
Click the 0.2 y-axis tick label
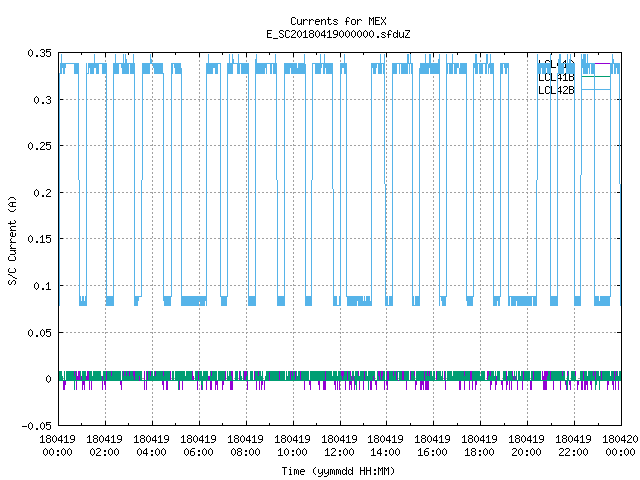coord(42,193)
